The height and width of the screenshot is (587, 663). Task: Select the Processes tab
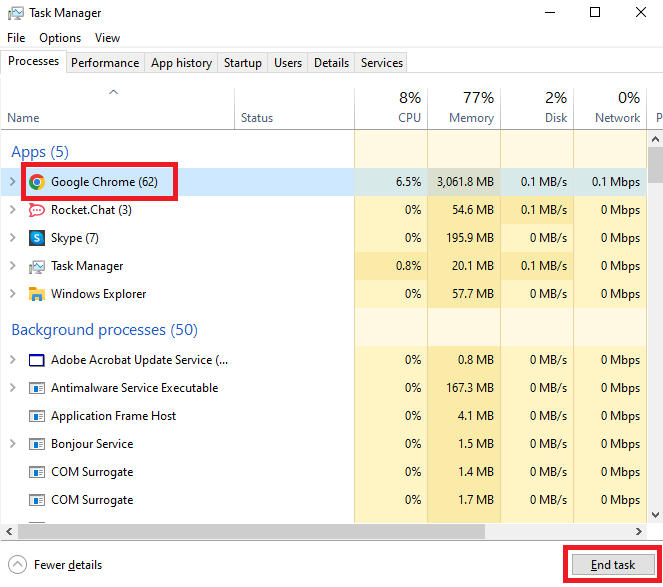[x=33, y=61]
